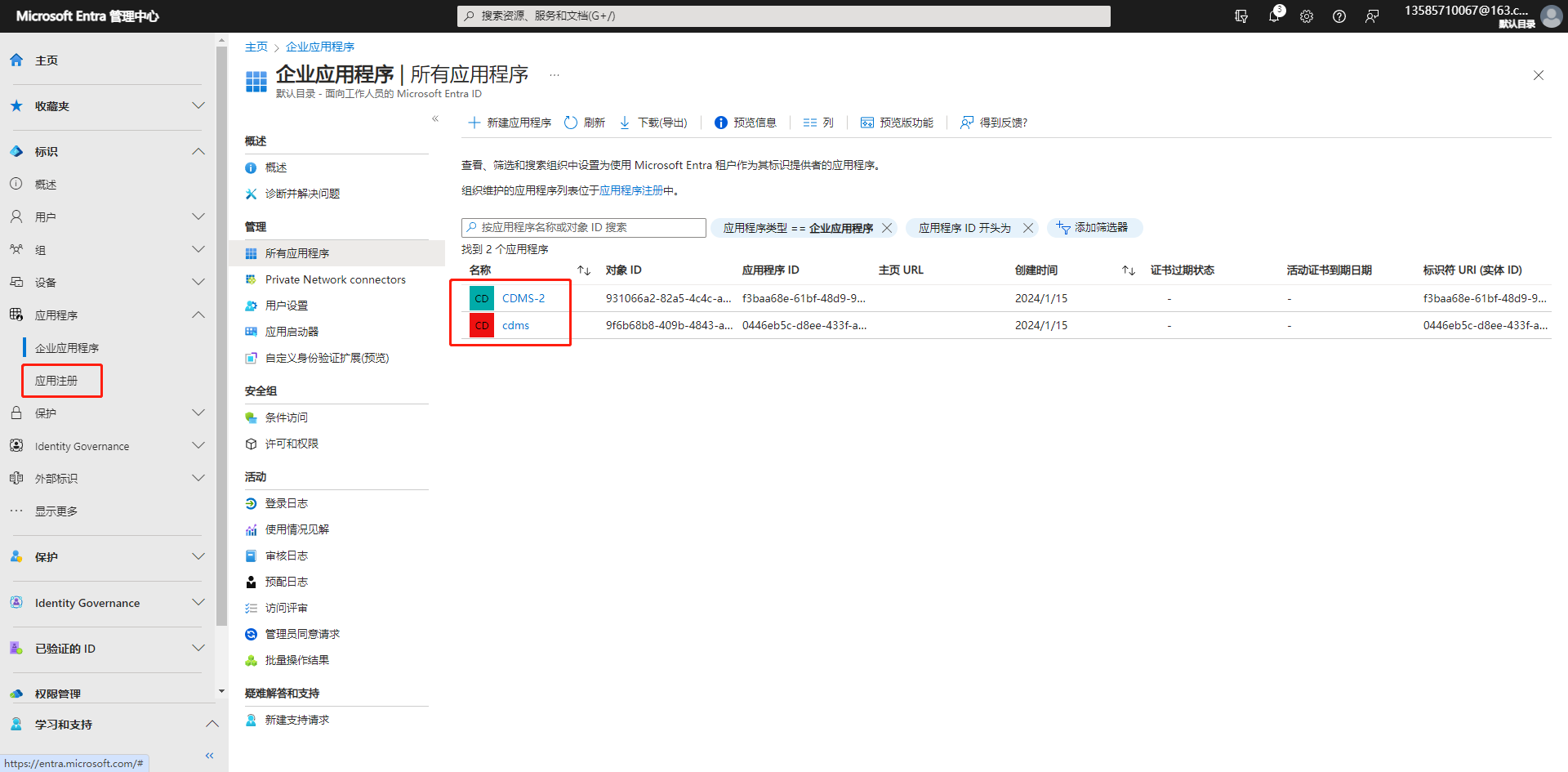Expand the Identity Governance sidebar section

click(198, 603)
